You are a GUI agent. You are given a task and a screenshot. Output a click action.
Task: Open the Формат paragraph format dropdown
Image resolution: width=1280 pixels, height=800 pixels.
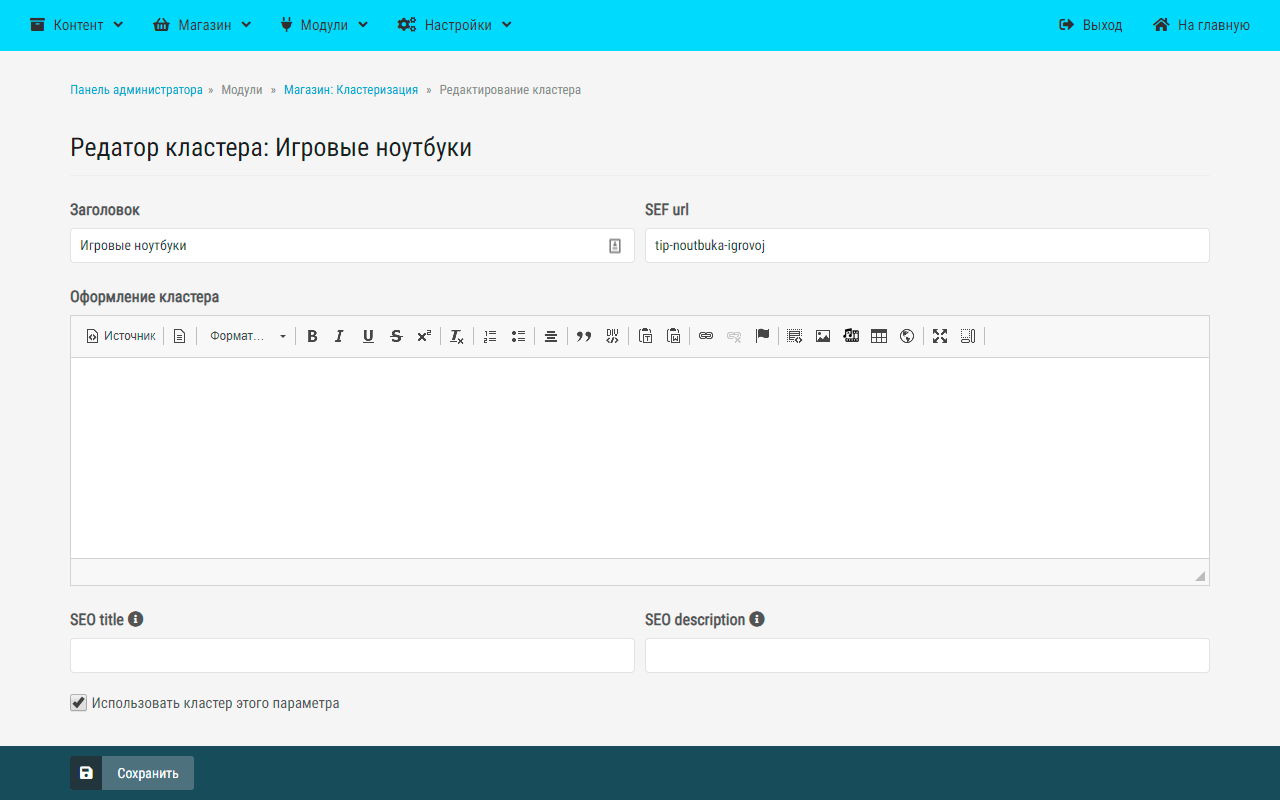(x=247, y=336)
